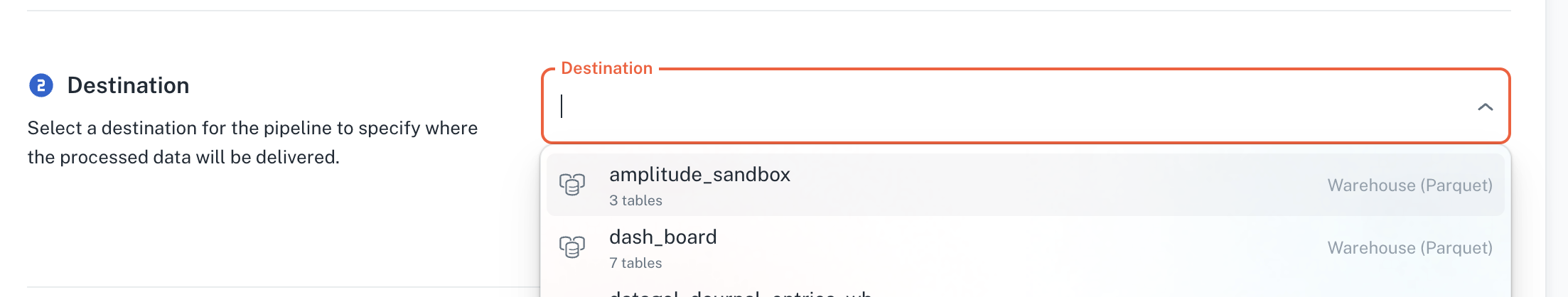
Task: Click Warehouse (Parquet) label on amplitude_sandbox row
Action: tap(1409, 185)
